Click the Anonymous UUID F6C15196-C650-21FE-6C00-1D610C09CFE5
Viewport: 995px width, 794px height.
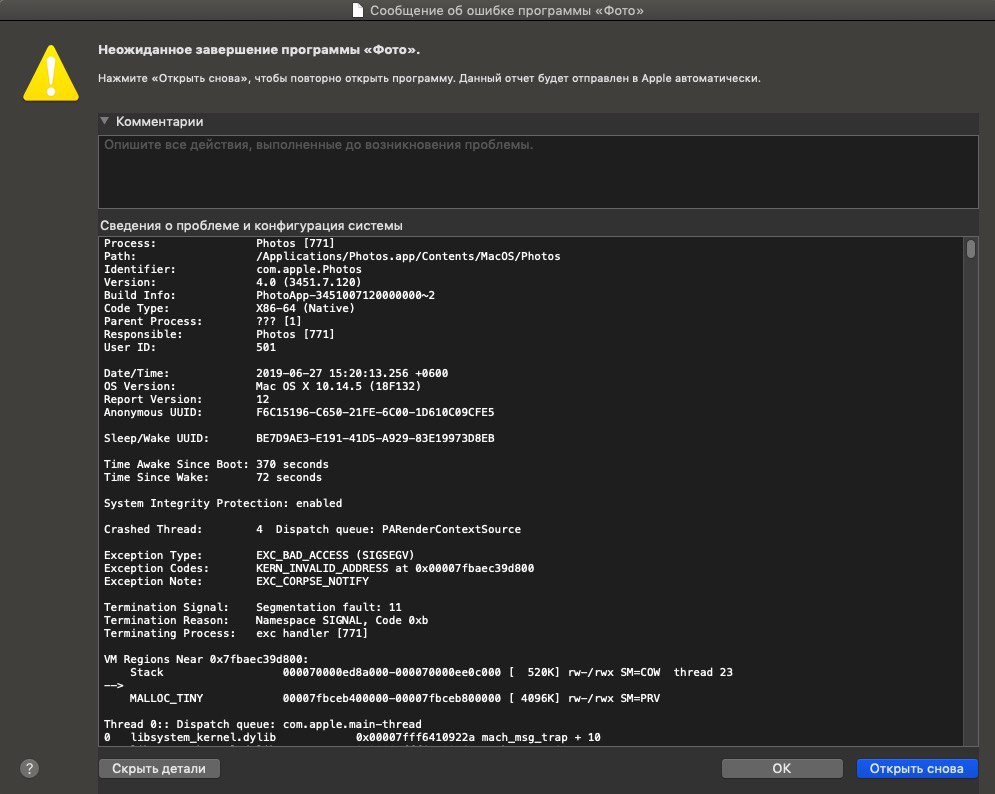(x=375, y=412)
